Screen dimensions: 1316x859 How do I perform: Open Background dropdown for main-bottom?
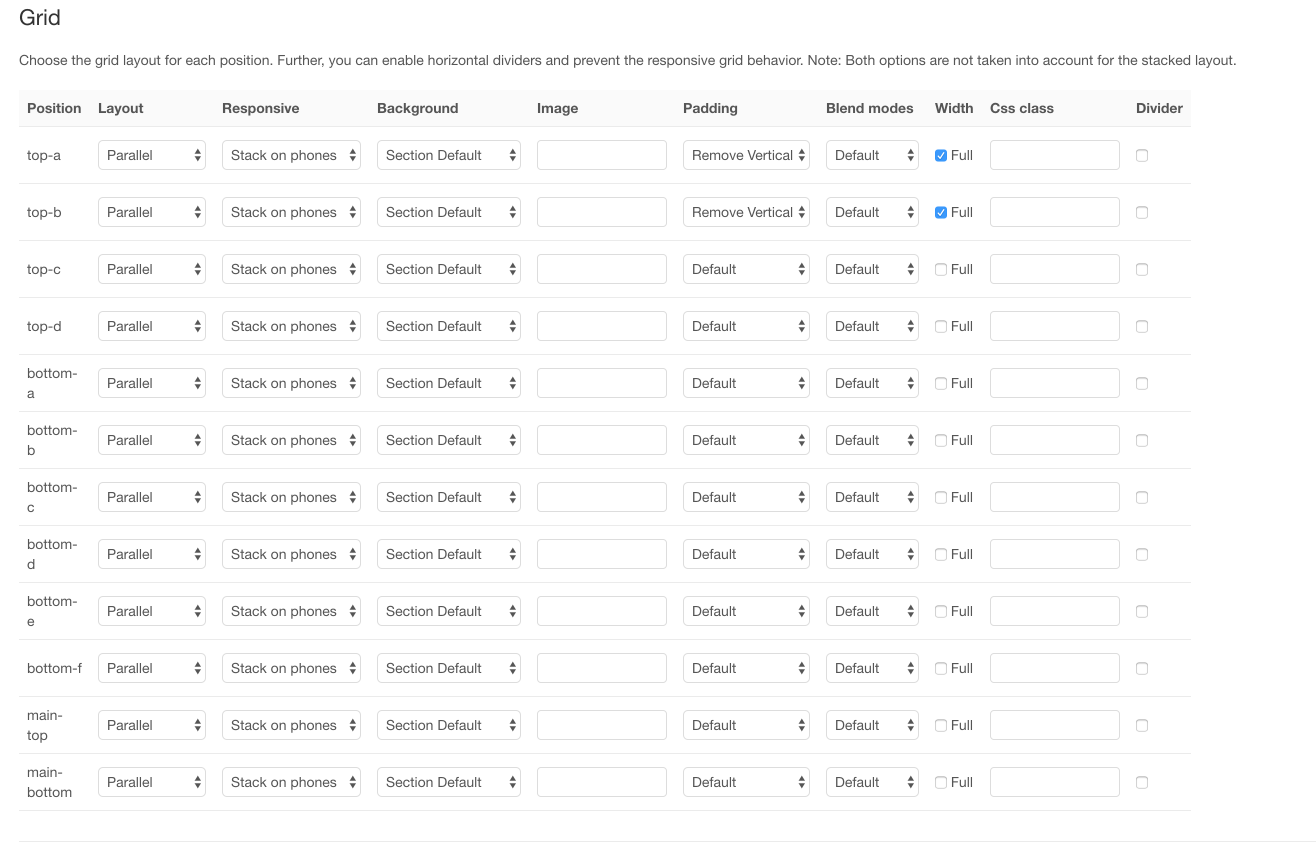click(449, 782)
